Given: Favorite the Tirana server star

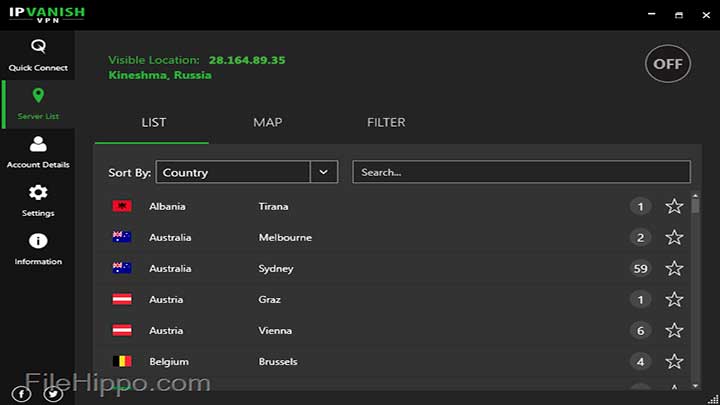Looking at the screenshot, I should point(674,207).
